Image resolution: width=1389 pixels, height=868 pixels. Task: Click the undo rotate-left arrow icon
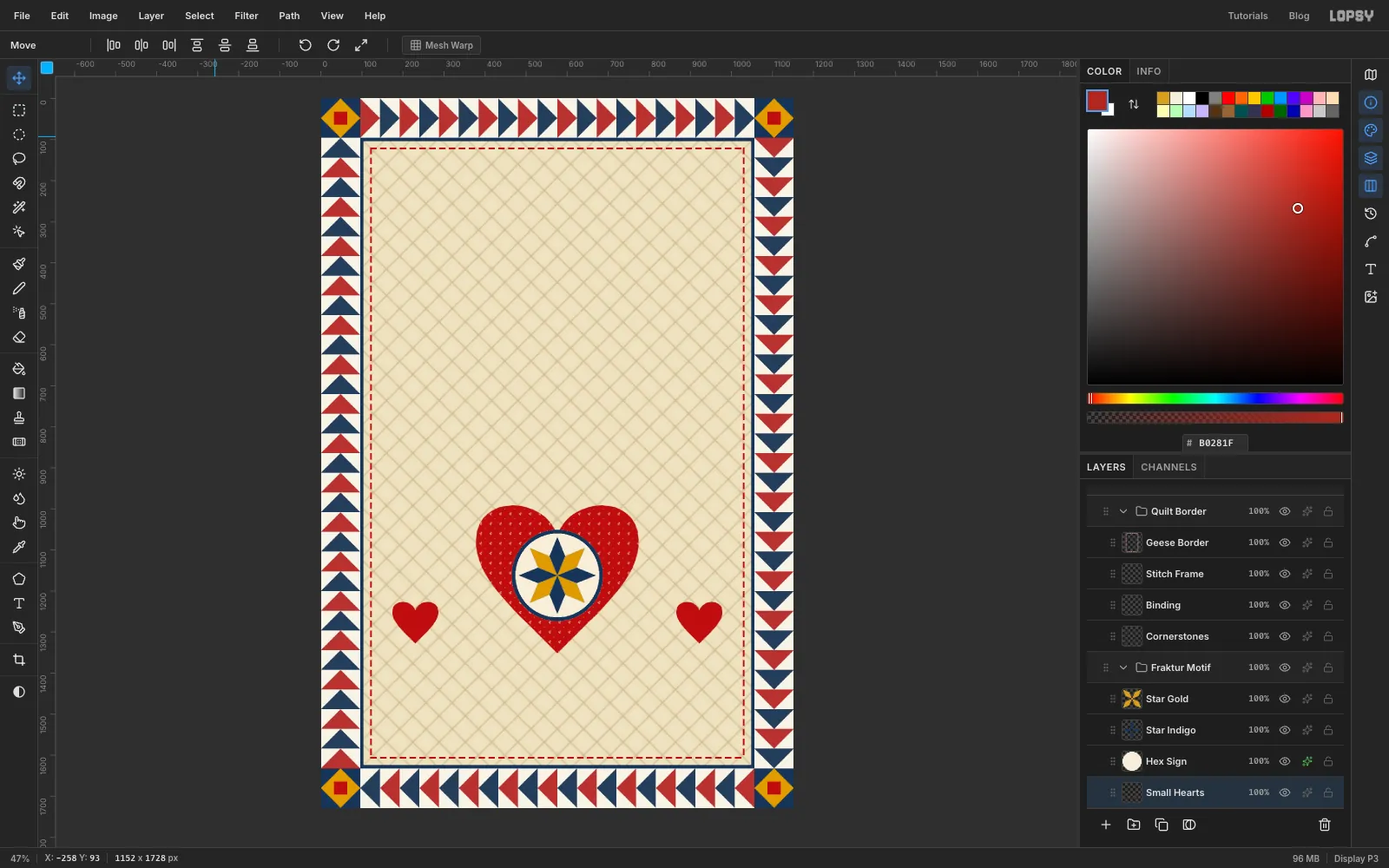306,45
